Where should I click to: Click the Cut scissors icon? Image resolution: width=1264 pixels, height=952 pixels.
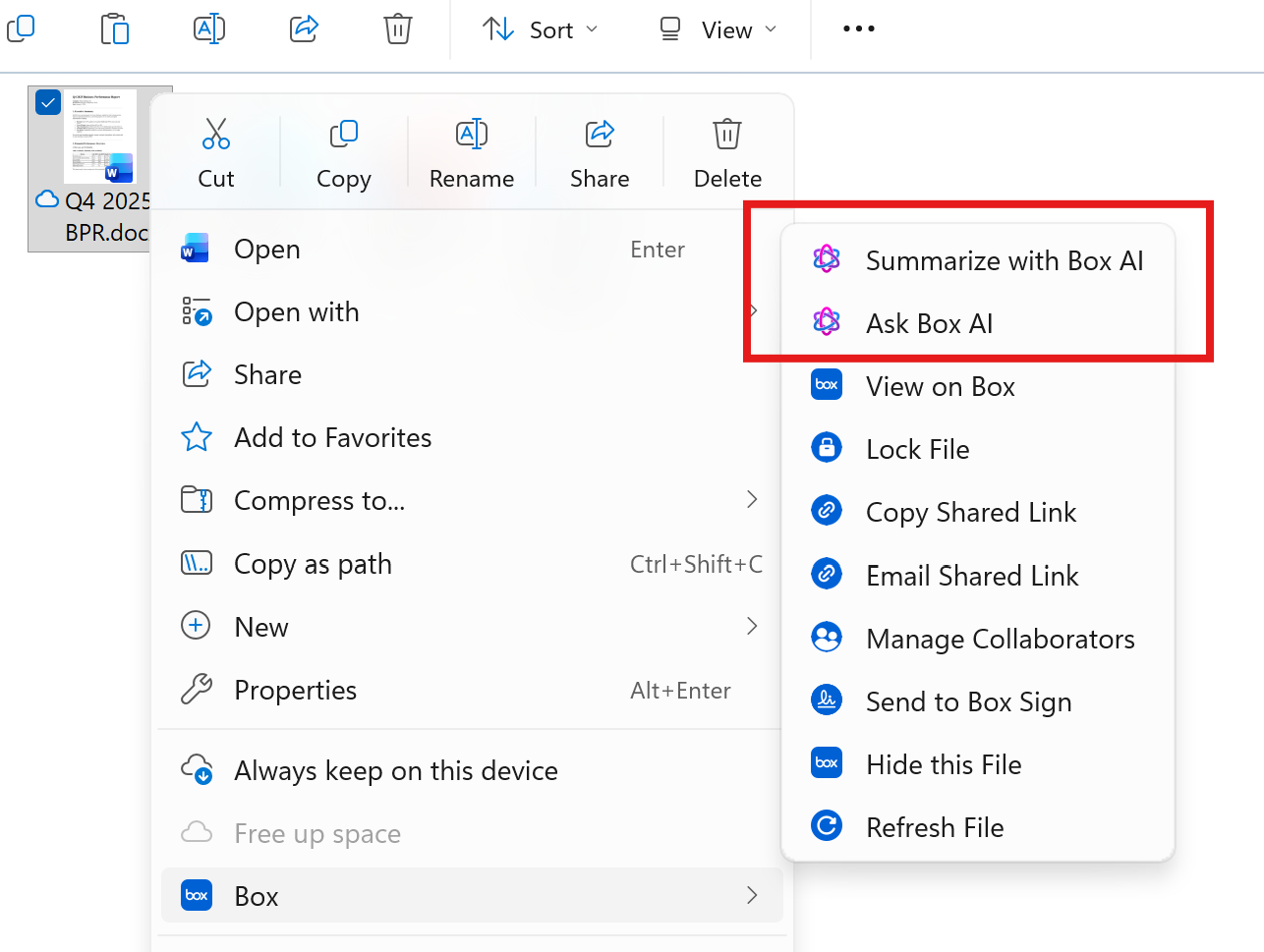click(x=215, y=134)
